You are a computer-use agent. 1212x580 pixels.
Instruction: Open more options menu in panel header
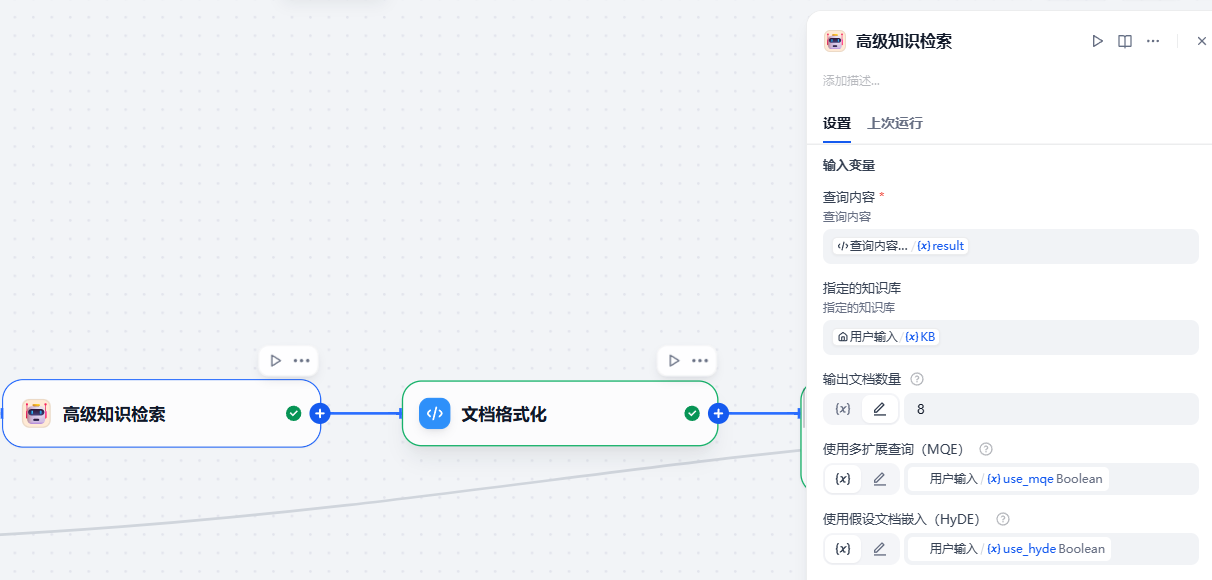point(1153,41)
